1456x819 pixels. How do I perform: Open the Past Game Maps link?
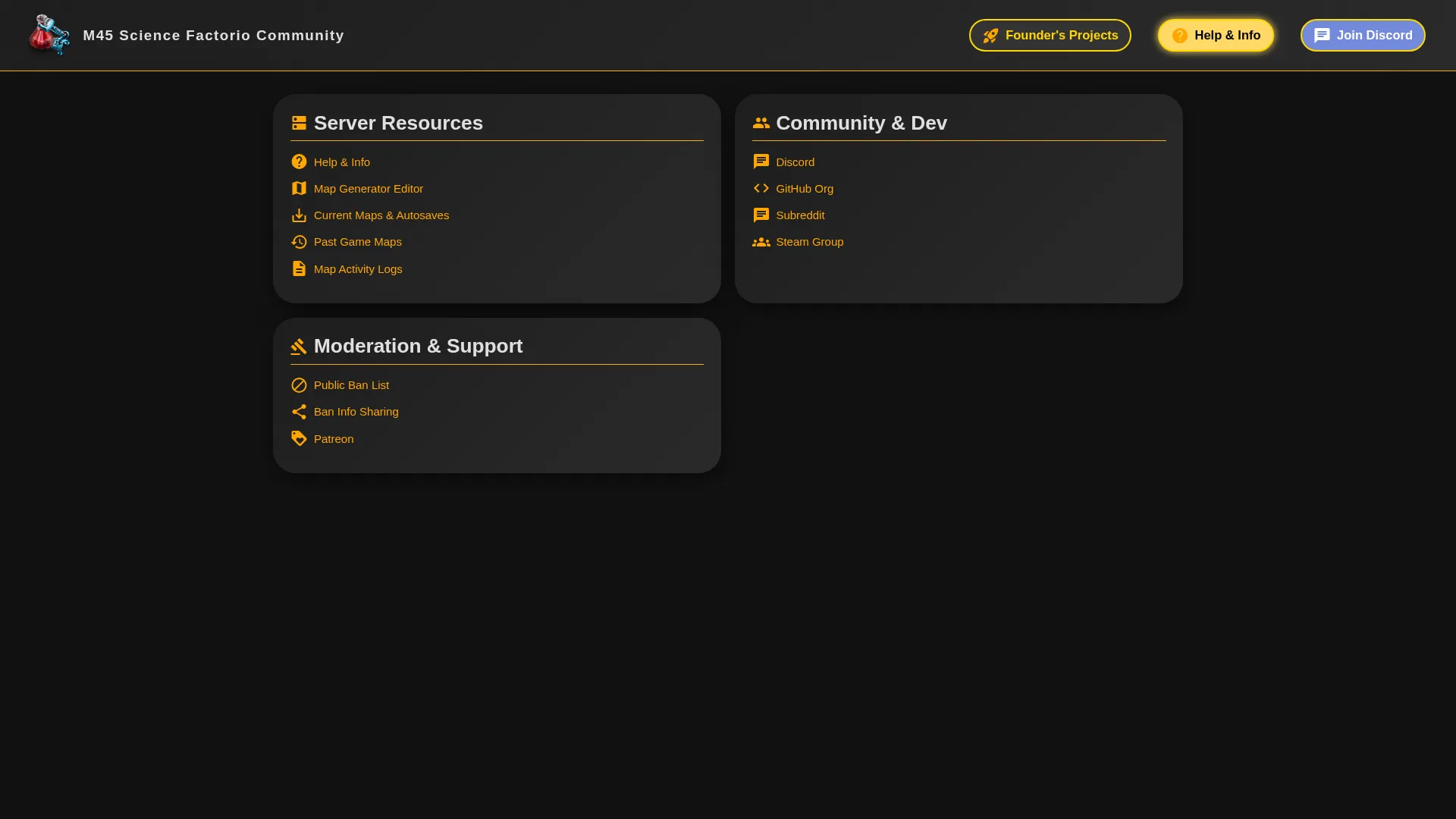(358, 242)
